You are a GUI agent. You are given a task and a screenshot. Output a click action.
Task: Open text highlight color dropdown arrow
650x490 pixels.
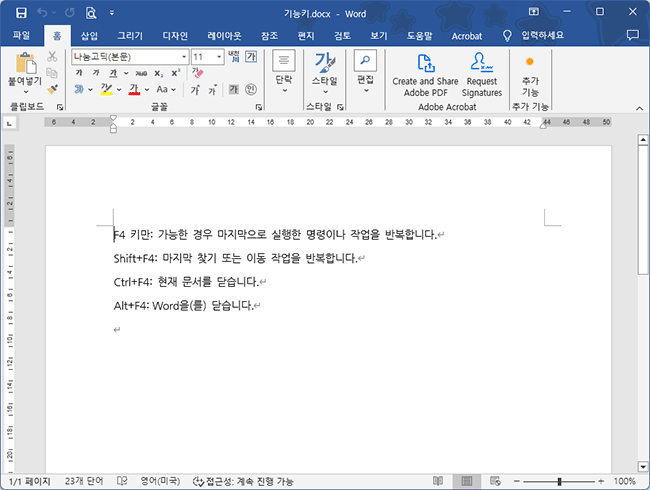[119, 90]
